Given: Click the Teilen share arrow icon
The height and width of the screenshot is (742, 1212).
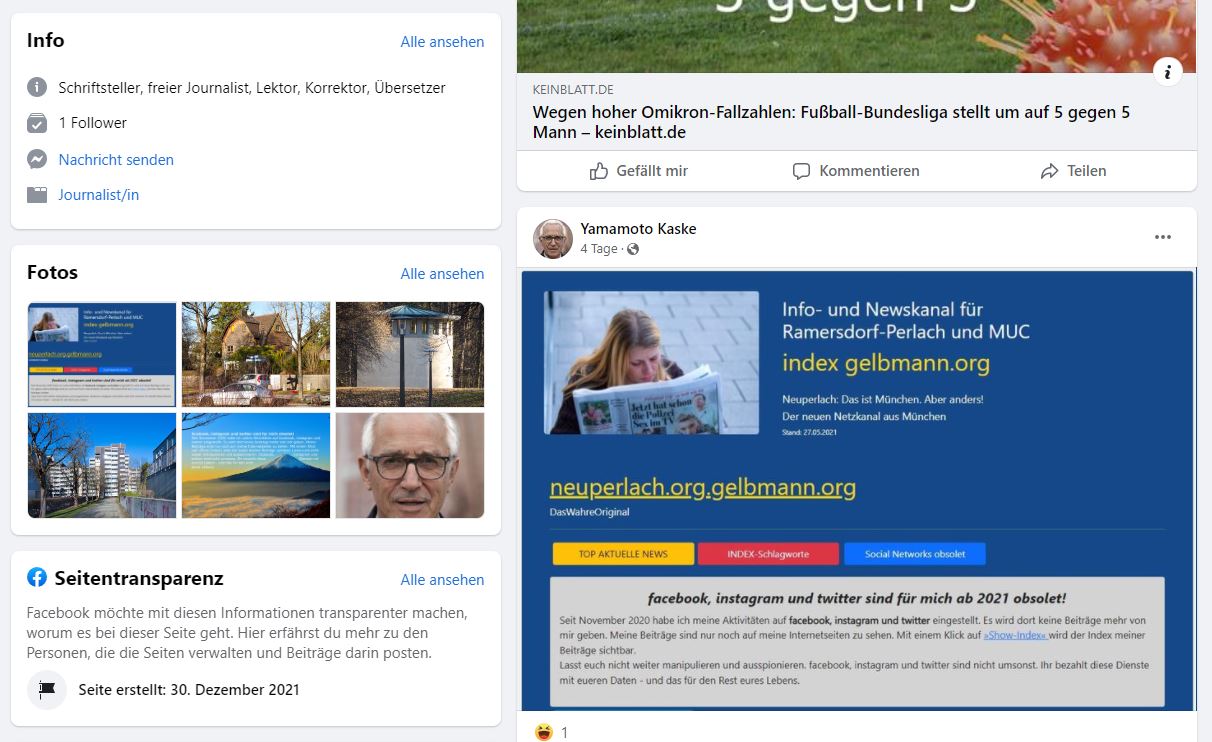Looking at the screenshot, I should click(1049, 171).
